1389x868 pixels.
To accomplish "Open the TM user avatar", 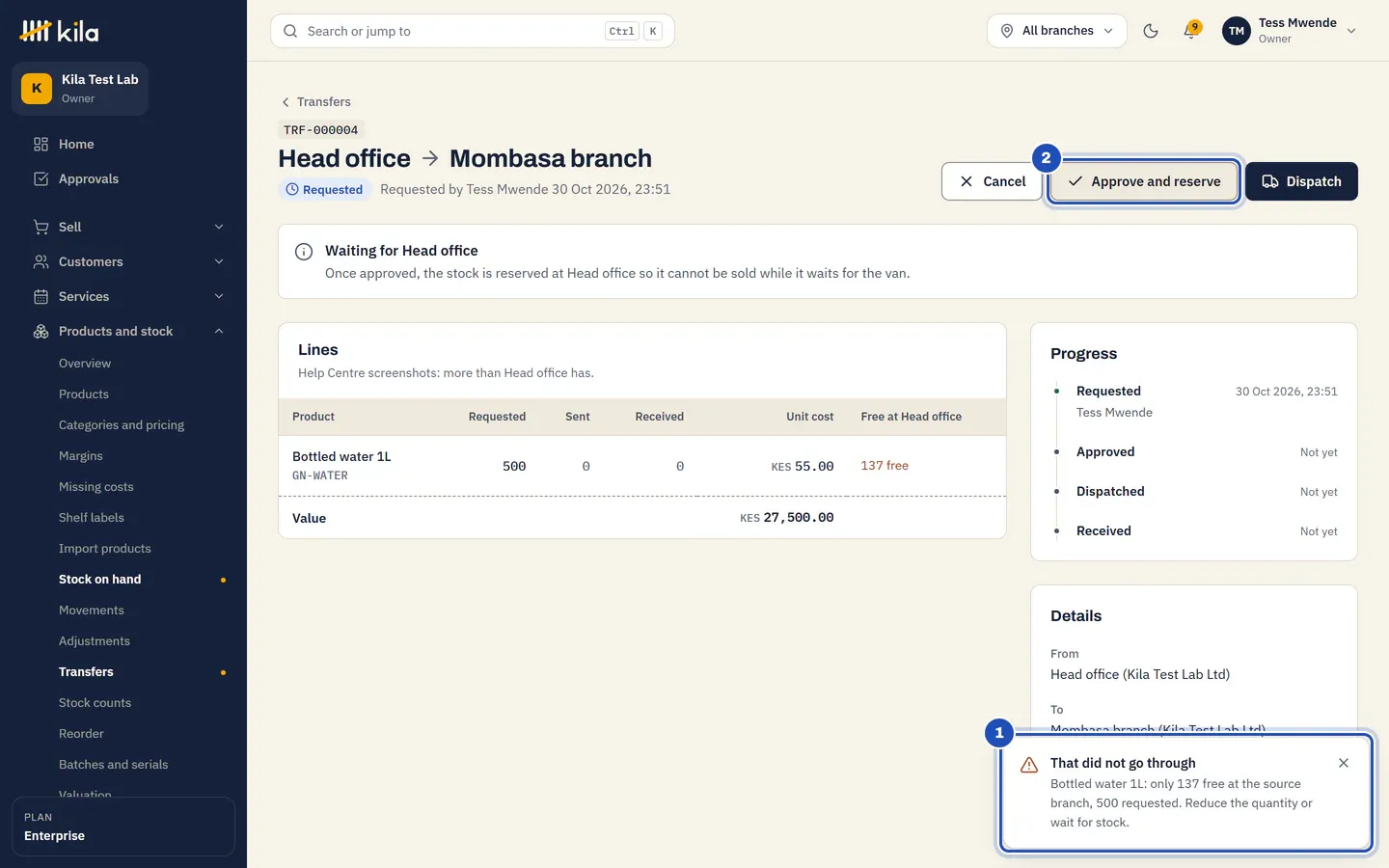I will point(1237,31).
